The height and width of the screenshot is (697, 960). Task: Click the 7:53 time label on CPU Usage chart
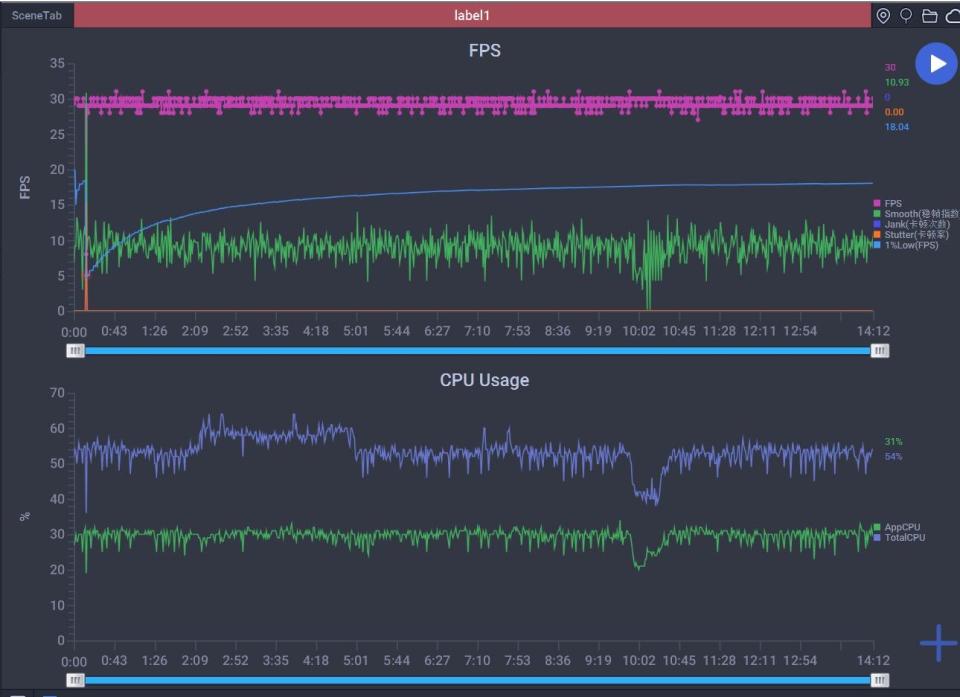[x=517, y=661]
